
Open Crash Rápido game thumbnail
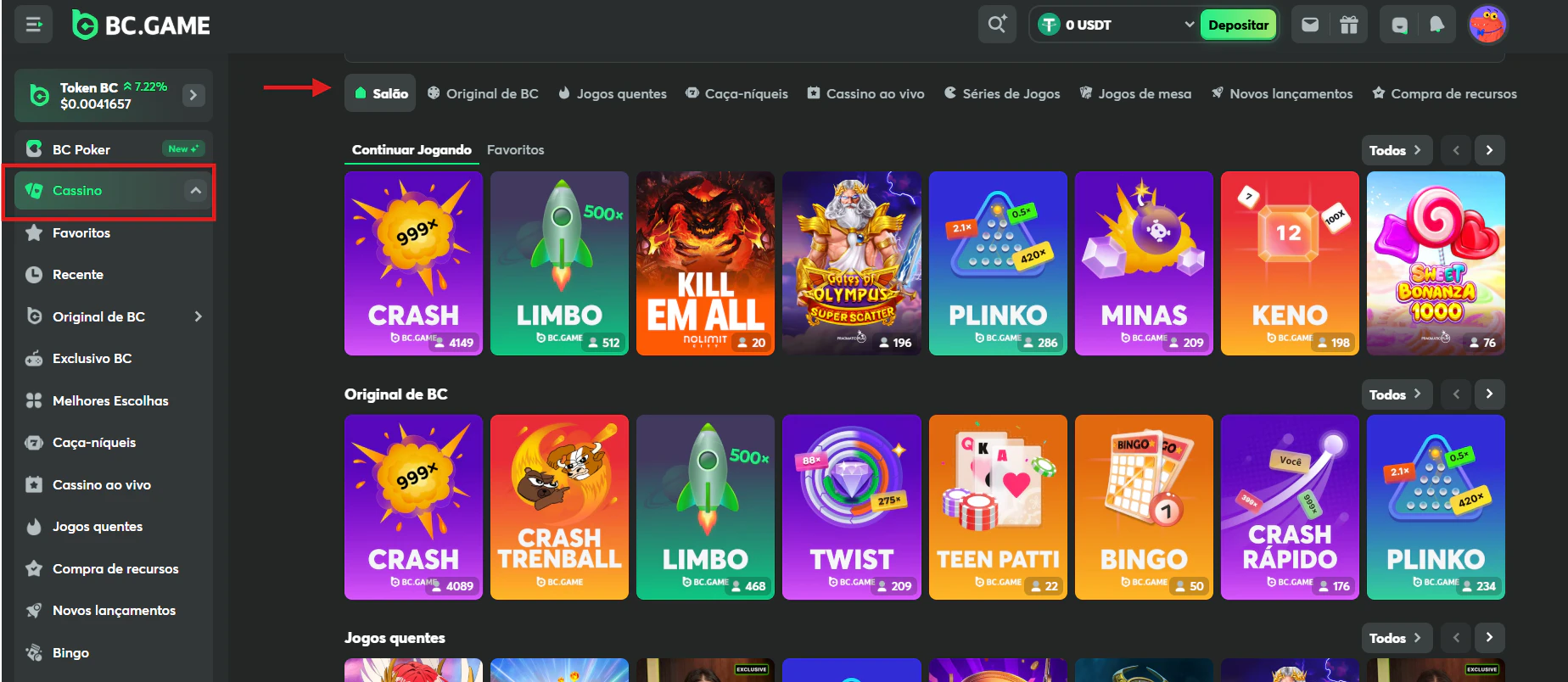click(x=1290, y=507)
